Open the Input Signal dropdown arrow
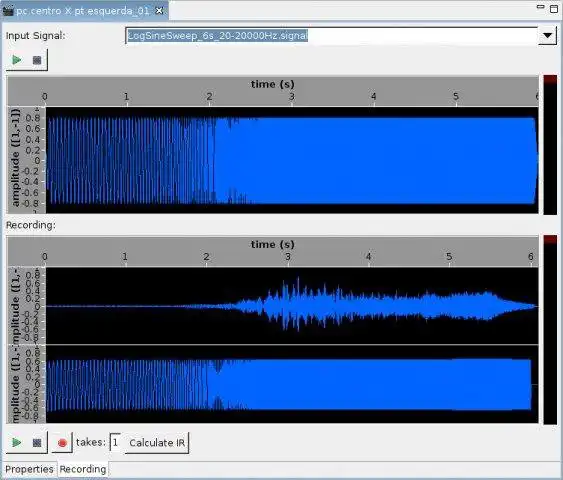The height and width of the screenshot is (480, 563). [x=548, y=36]
